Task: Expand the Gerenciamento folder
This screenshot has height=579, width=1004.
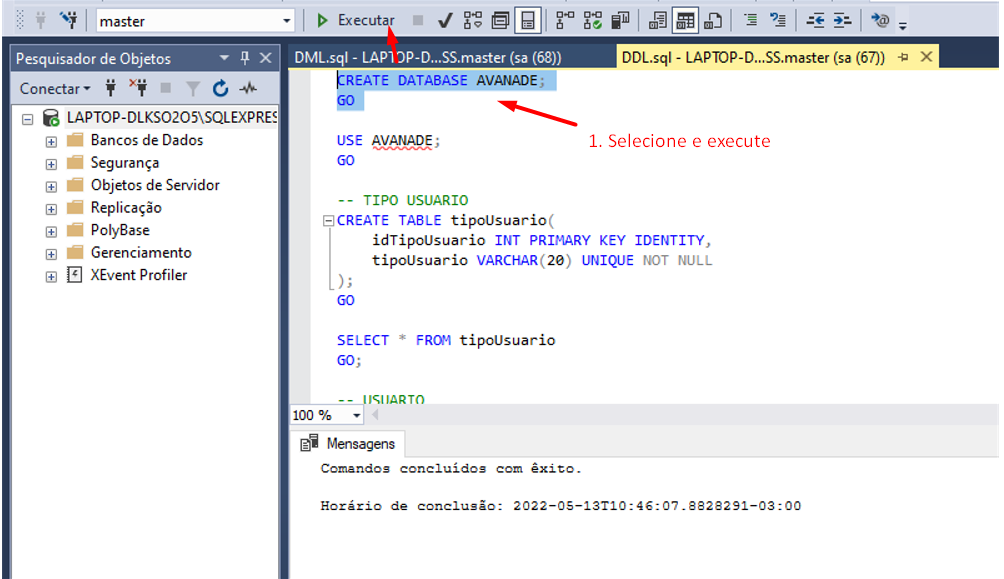Action: 51,254
